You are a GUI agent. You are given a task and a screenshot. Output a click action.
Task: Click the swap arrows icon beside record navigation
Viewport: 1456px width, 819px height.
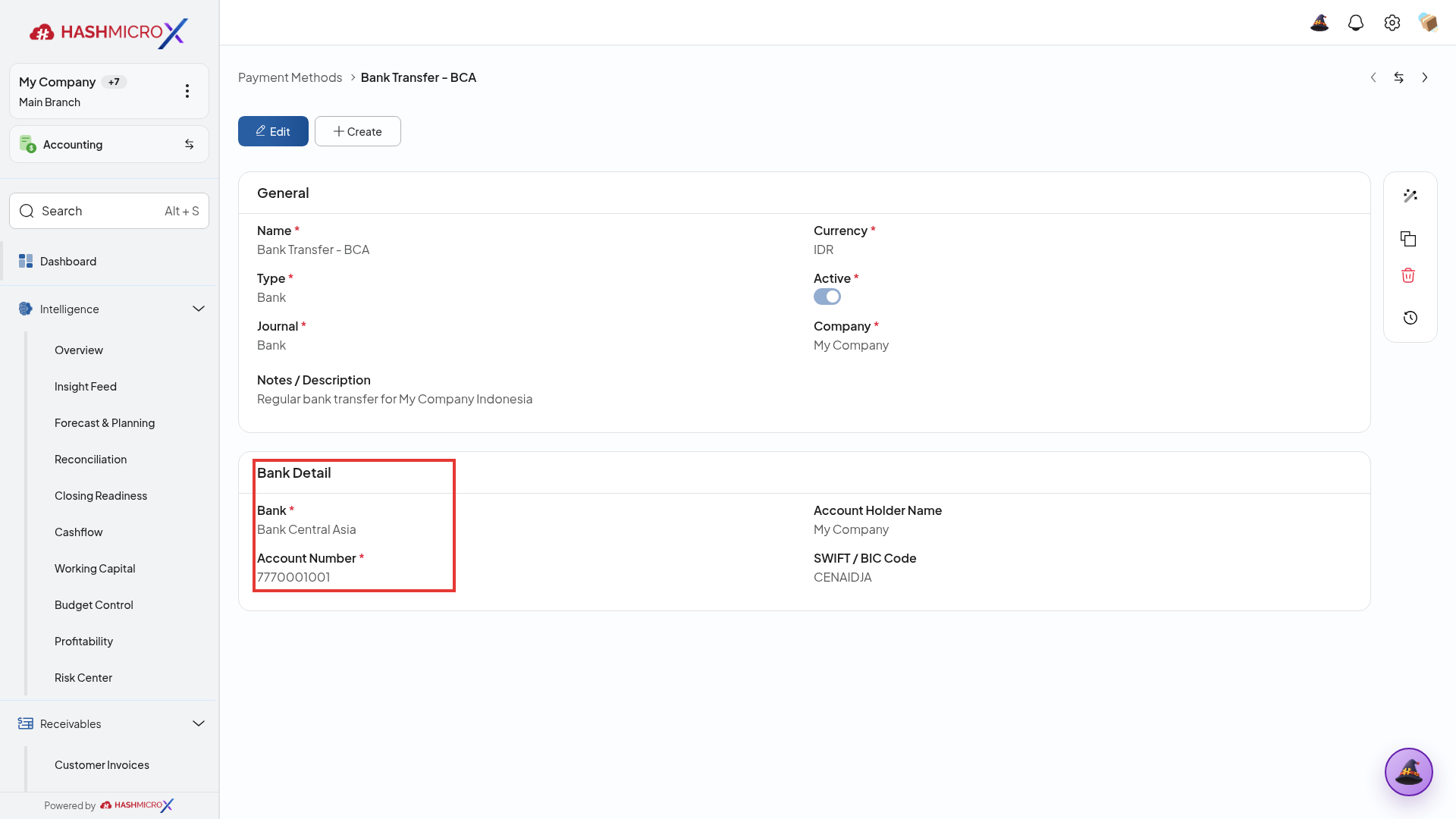click(x=1399, y=77)
